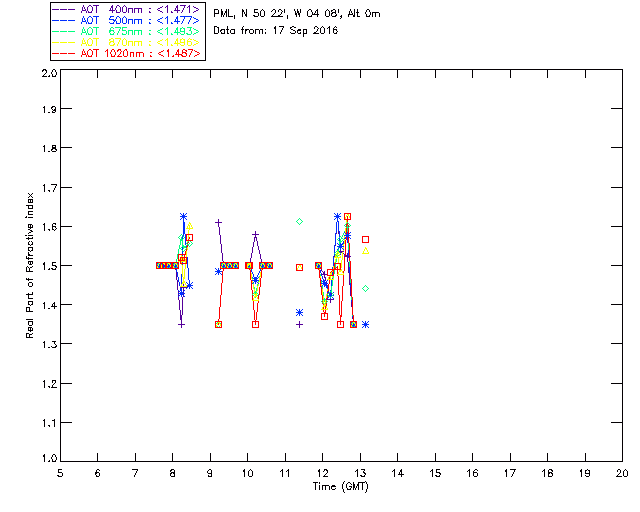Click the 1.5 y-axis tick label
This screenshot has height=512, width=640.
[49, 266]
